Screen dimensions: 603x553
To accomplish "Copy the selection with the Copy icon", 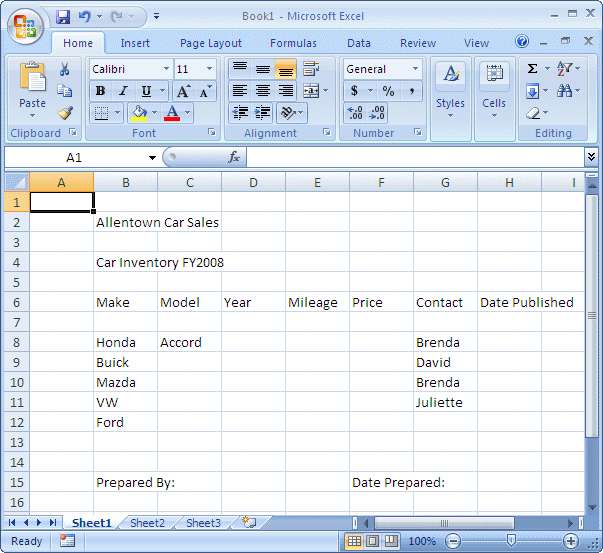I will coord(65,91).
